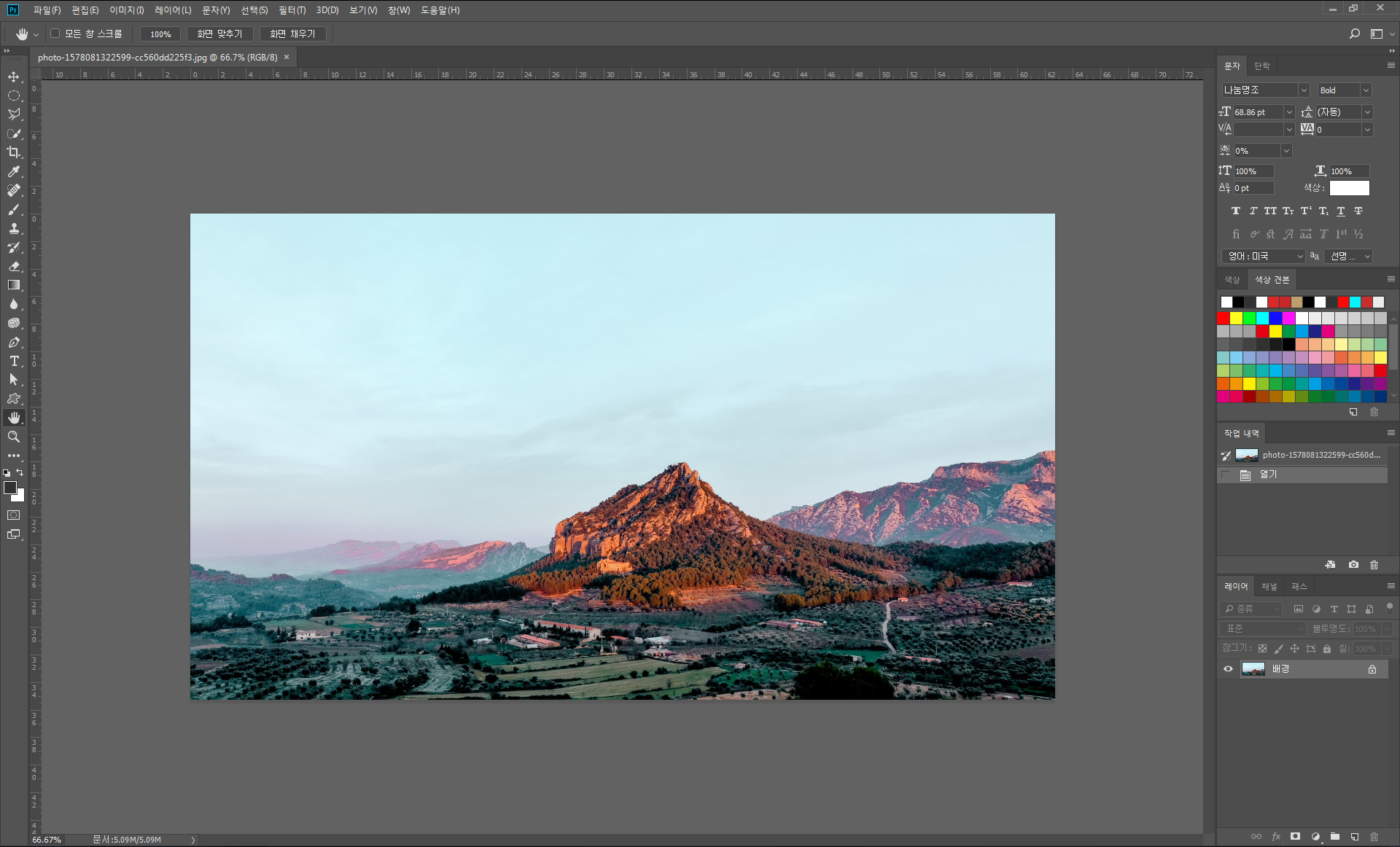Enable the scroll all windows checkbox
1400x847 pixels.
coord(55,34)
